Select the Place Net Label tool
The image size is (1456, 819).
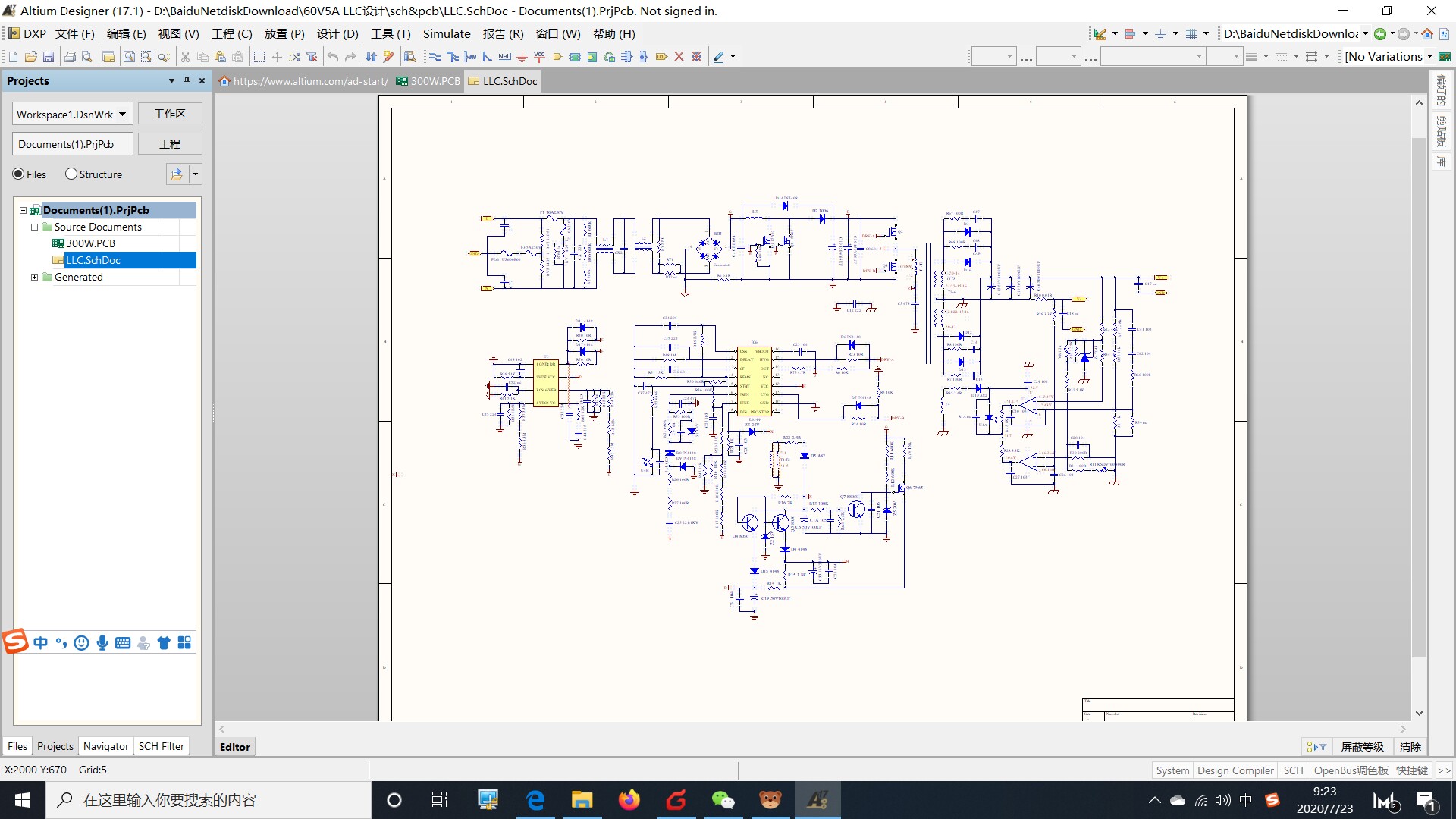tap(504, 57)
